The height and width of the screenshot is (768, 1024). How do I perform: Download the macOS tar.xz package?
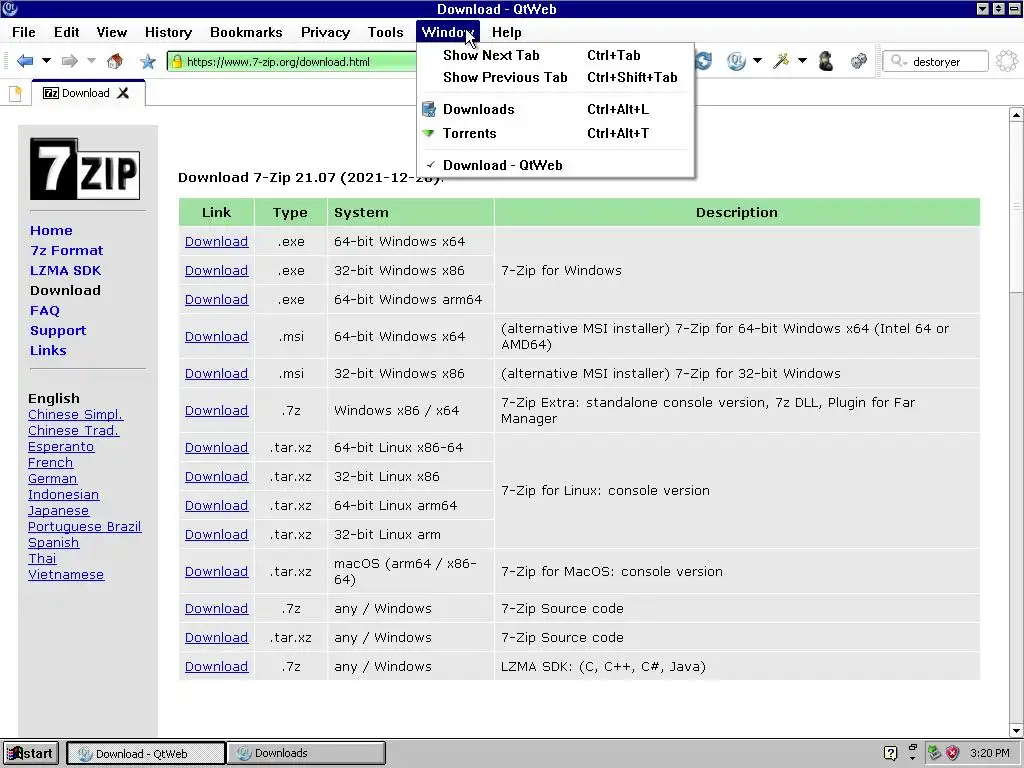216,571
